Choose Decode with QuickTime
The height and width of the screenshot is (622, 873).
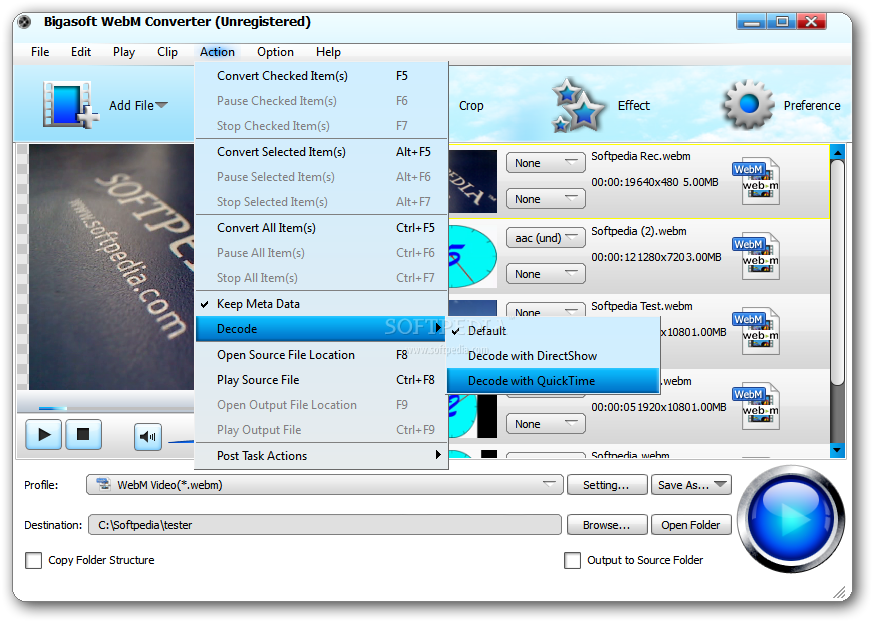(x=553, y=381)
